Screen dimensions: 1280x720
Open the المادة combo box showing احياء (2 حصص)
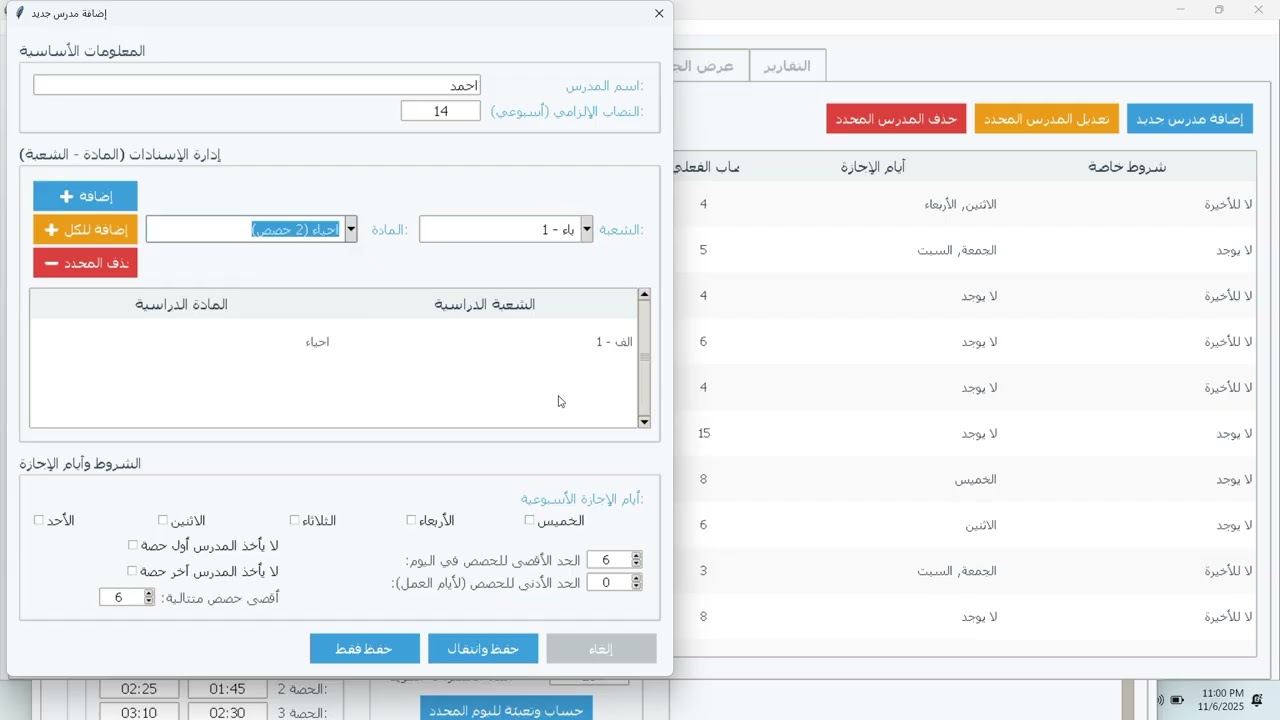tap(252, 229)
